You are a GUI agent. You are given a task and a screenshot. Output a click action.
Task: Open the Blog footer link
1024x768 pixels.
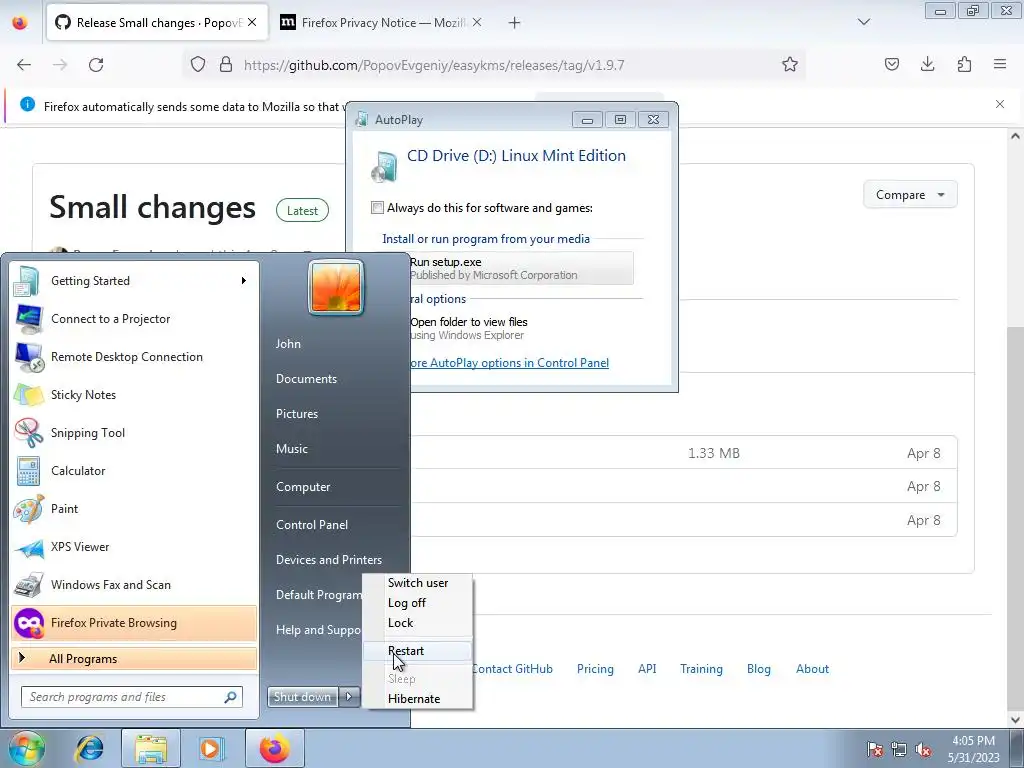point(758,669)
